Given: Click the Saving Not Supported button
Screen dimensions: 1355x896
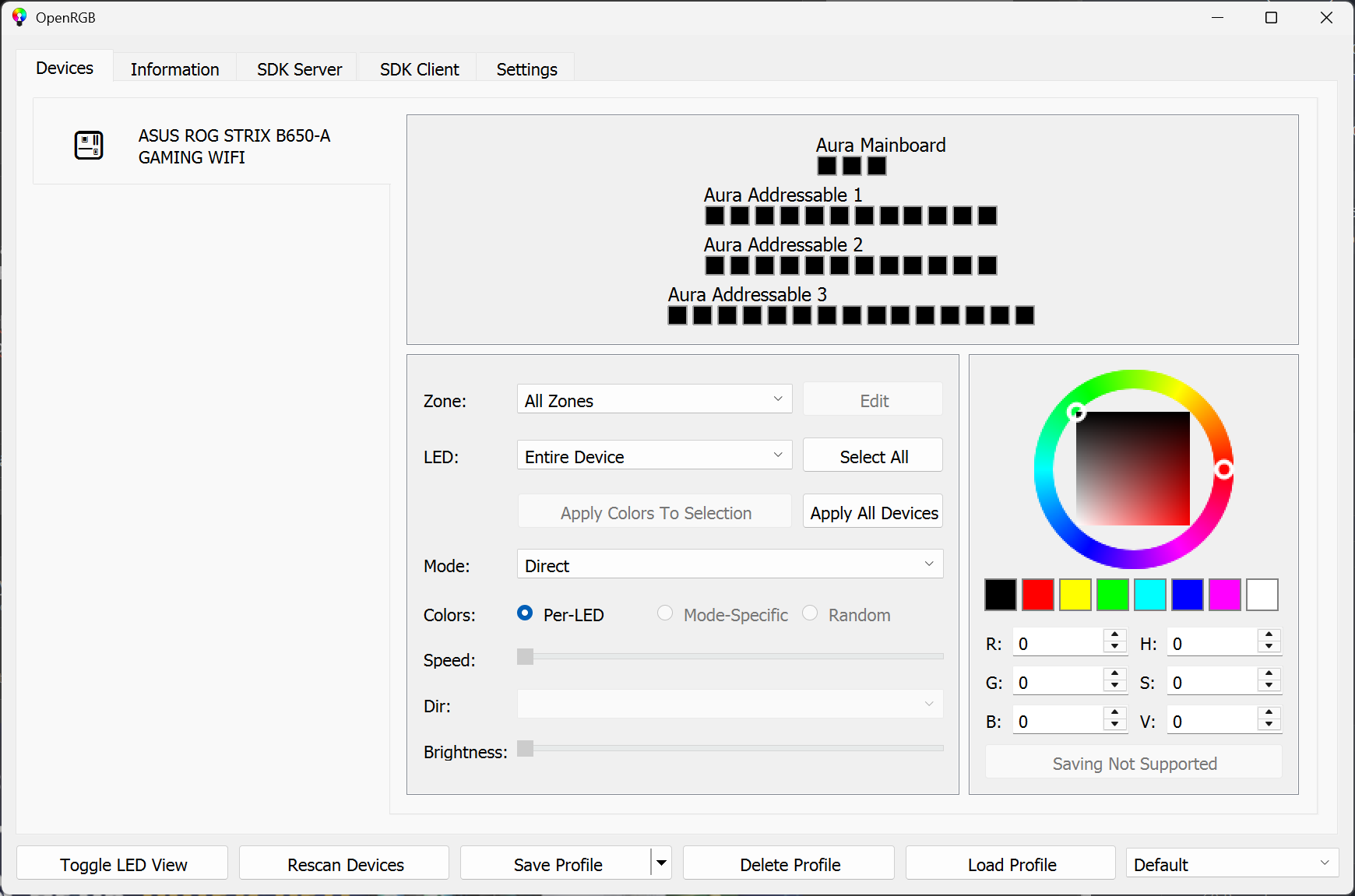Looking at the screenshot, I should coord(1134,762).
